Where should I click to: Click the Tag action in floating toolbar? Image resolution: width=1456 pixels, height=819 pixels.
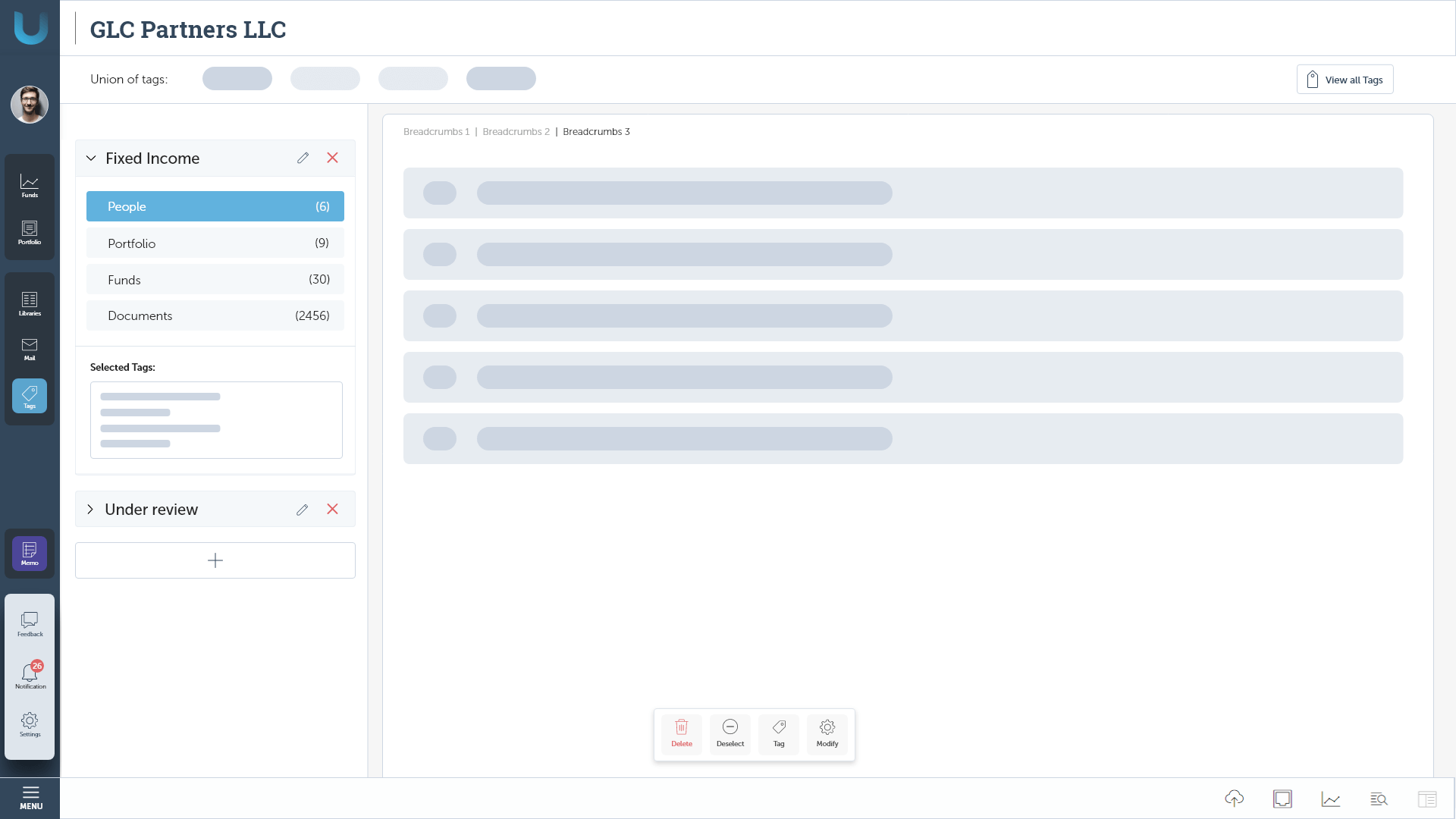779,734
